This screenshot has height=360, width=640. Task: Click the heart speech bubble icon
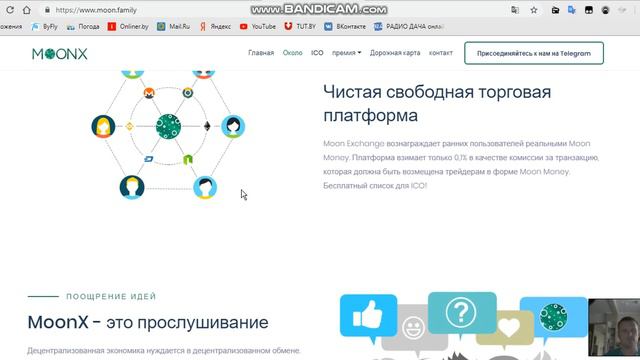[508, 328]
